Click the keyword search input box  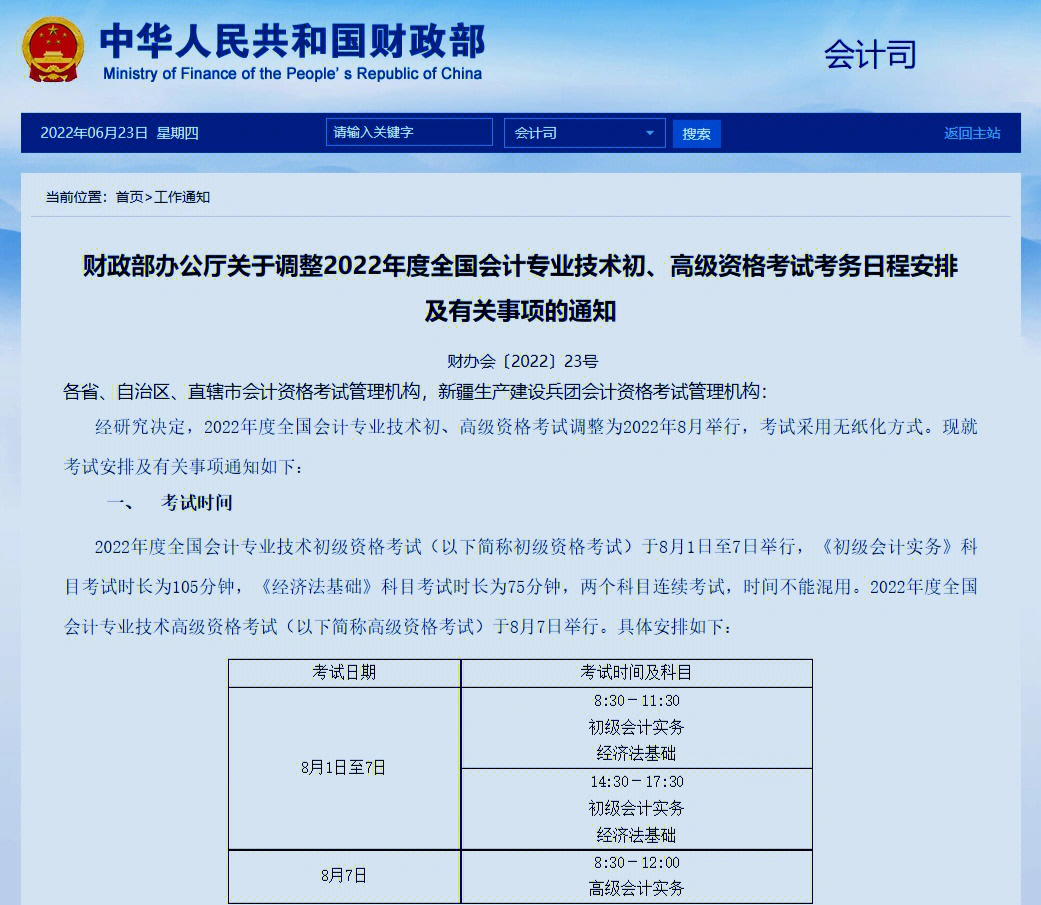tap(408, 132)
